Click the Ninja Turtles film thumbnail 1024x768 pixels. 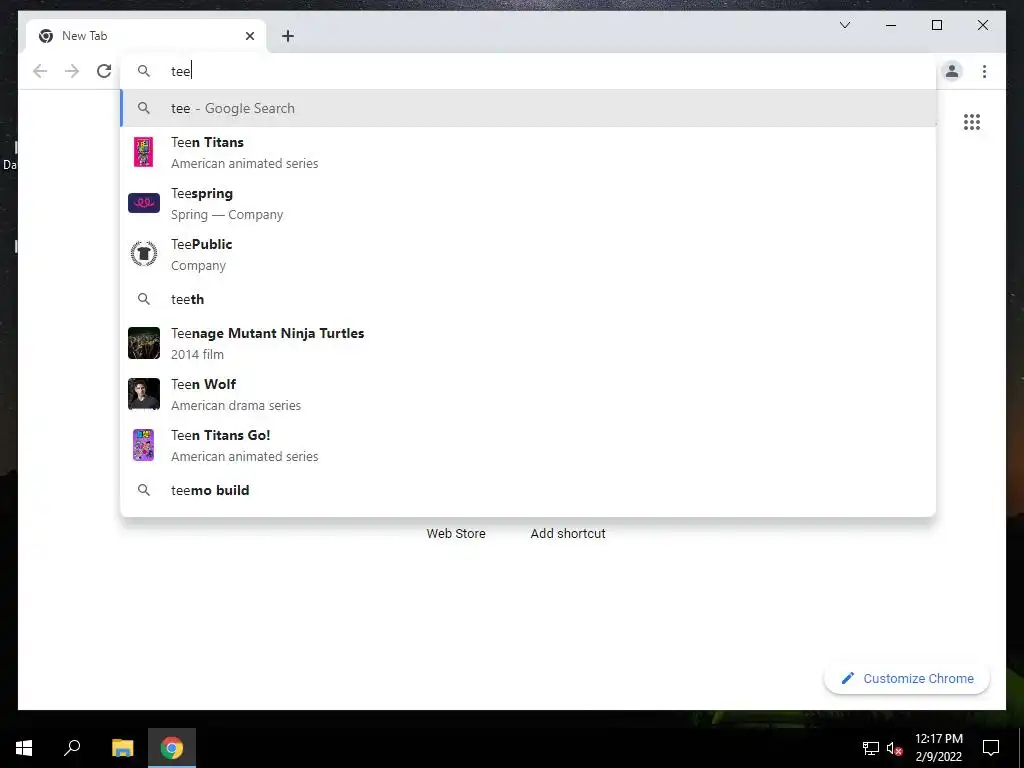144,343
